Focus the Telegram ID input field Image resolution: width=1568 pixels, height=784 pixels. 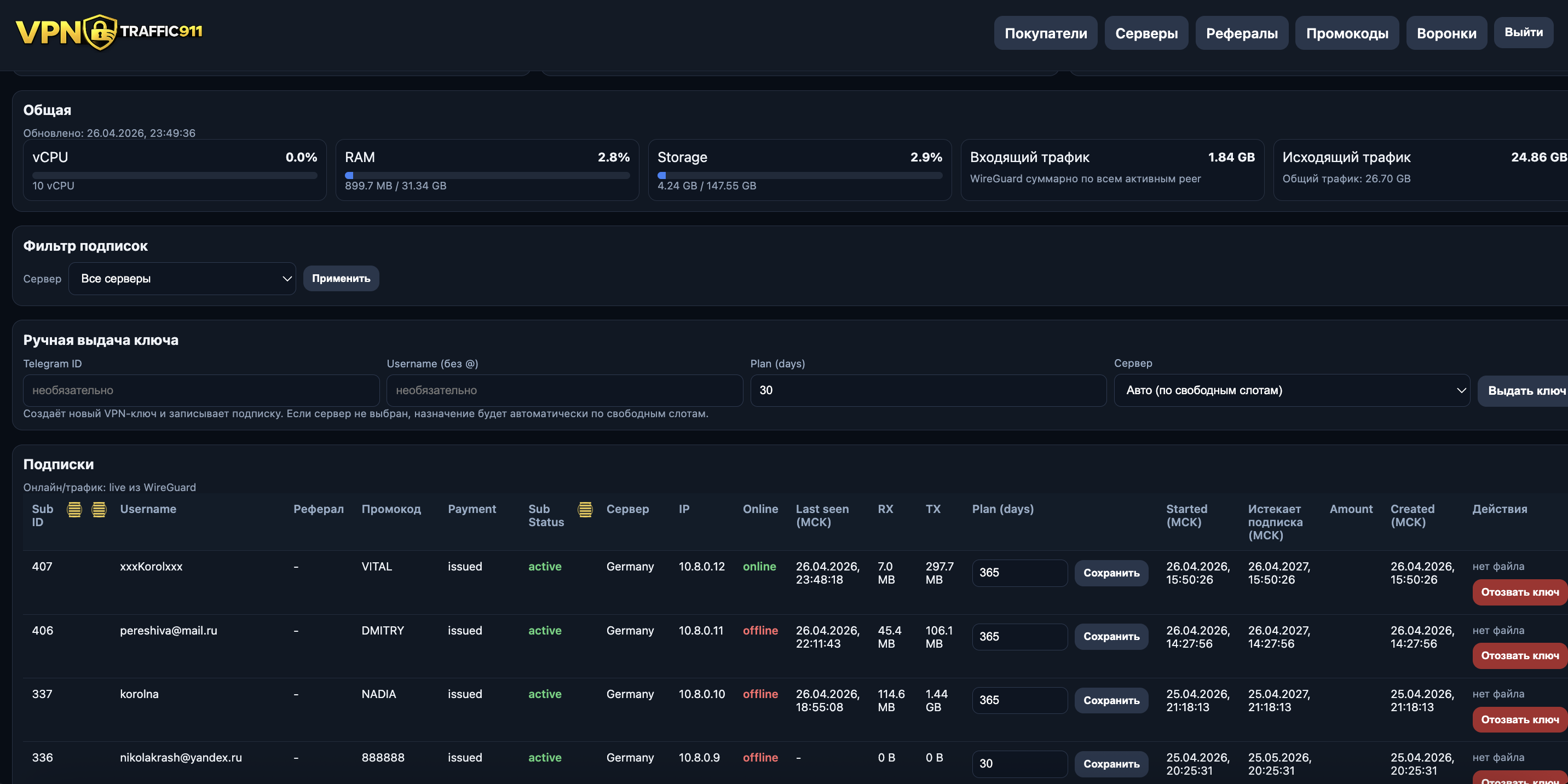[201, 390]
